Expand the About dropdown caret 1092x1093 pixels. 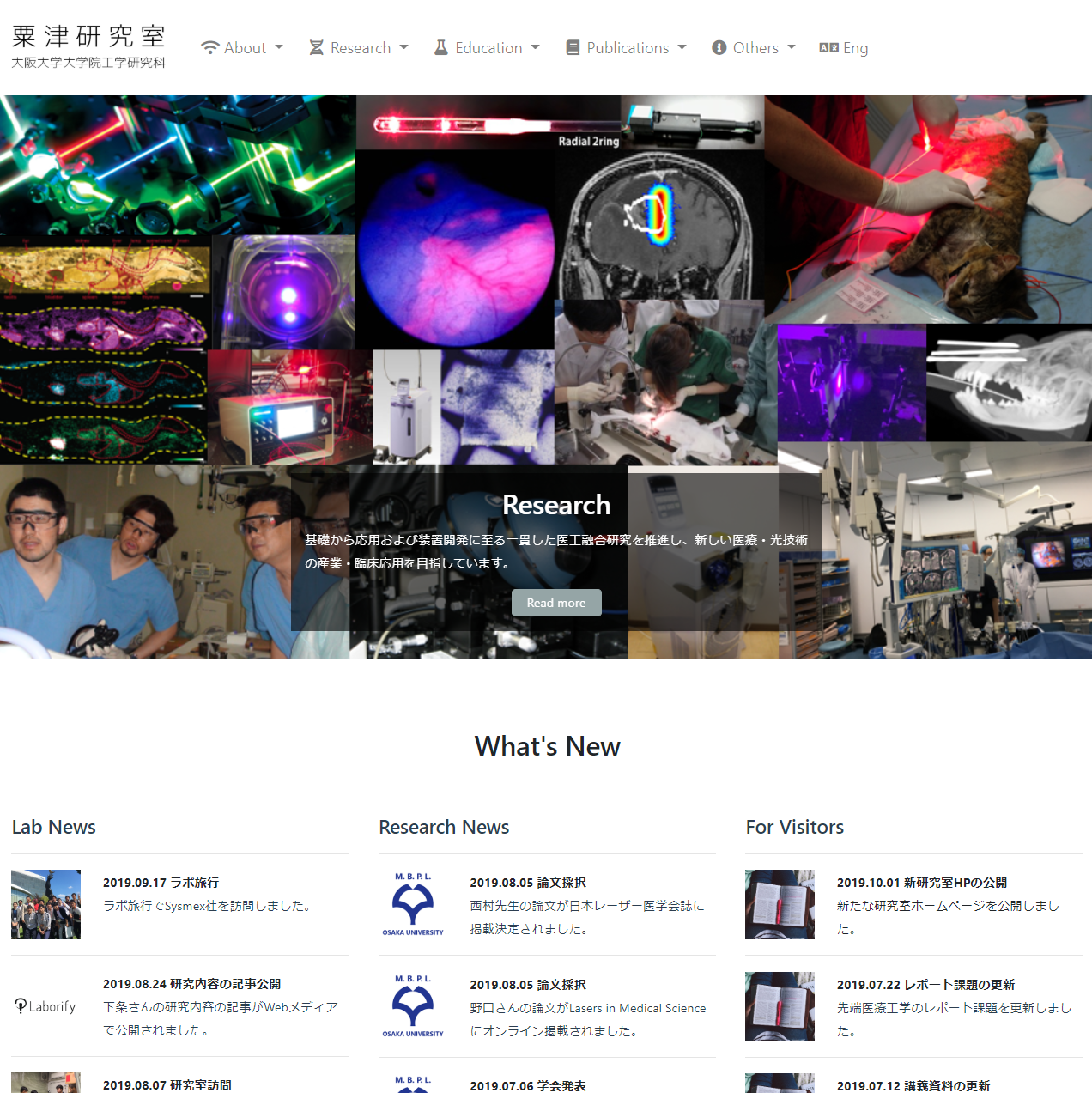(279, 48)
